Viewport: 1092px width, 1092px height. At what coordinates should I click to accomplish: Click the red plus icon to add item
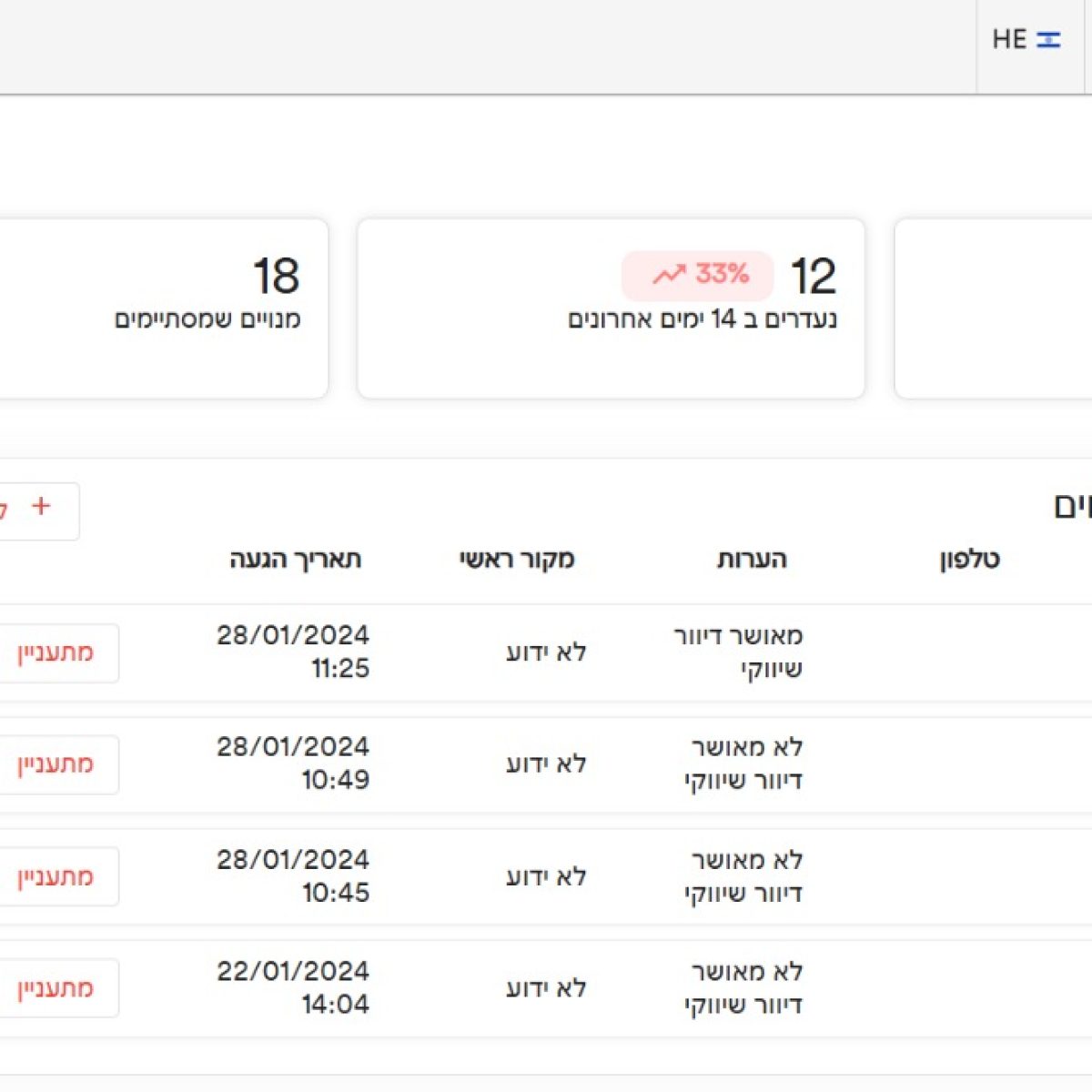[x=40, y=507]
